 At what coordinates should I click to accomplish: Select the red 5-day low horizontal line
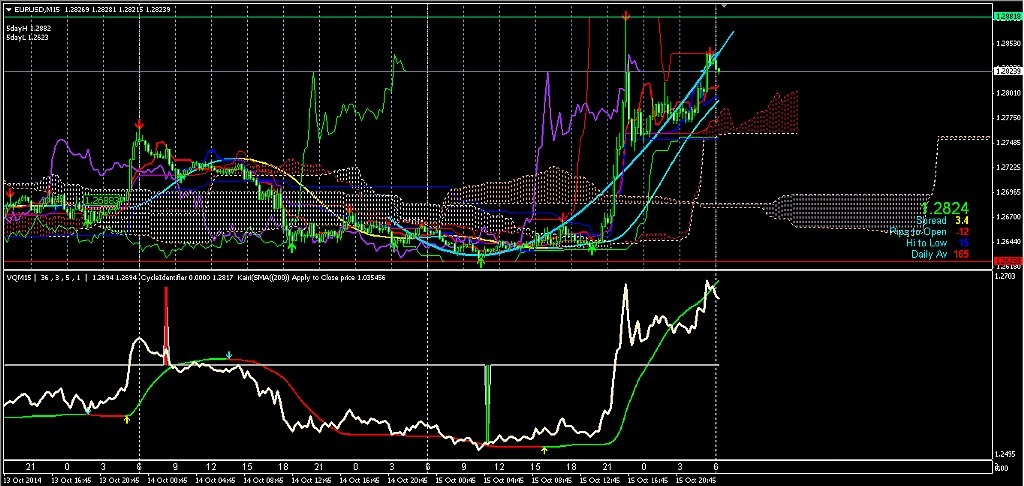coord(496,261)
